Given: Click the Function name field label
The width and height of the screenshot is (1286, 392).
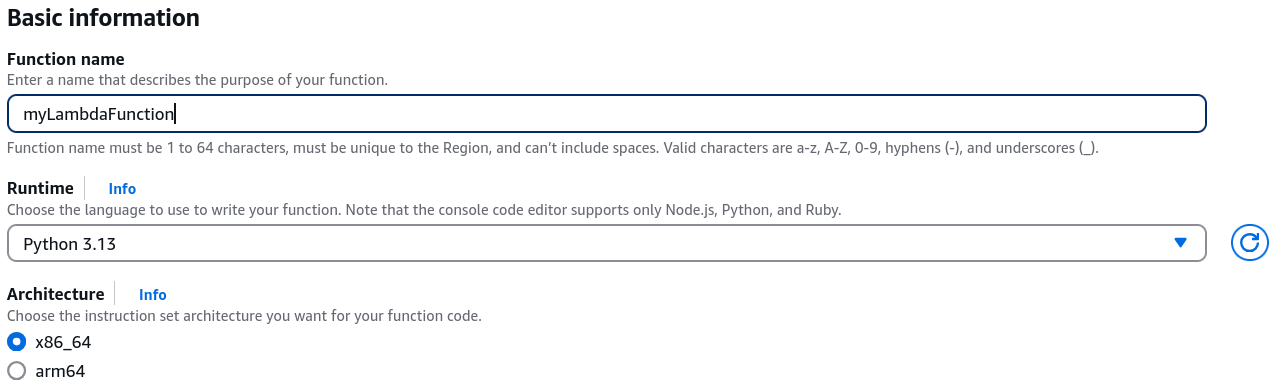Looking at the screenshot, I should 66,59.
